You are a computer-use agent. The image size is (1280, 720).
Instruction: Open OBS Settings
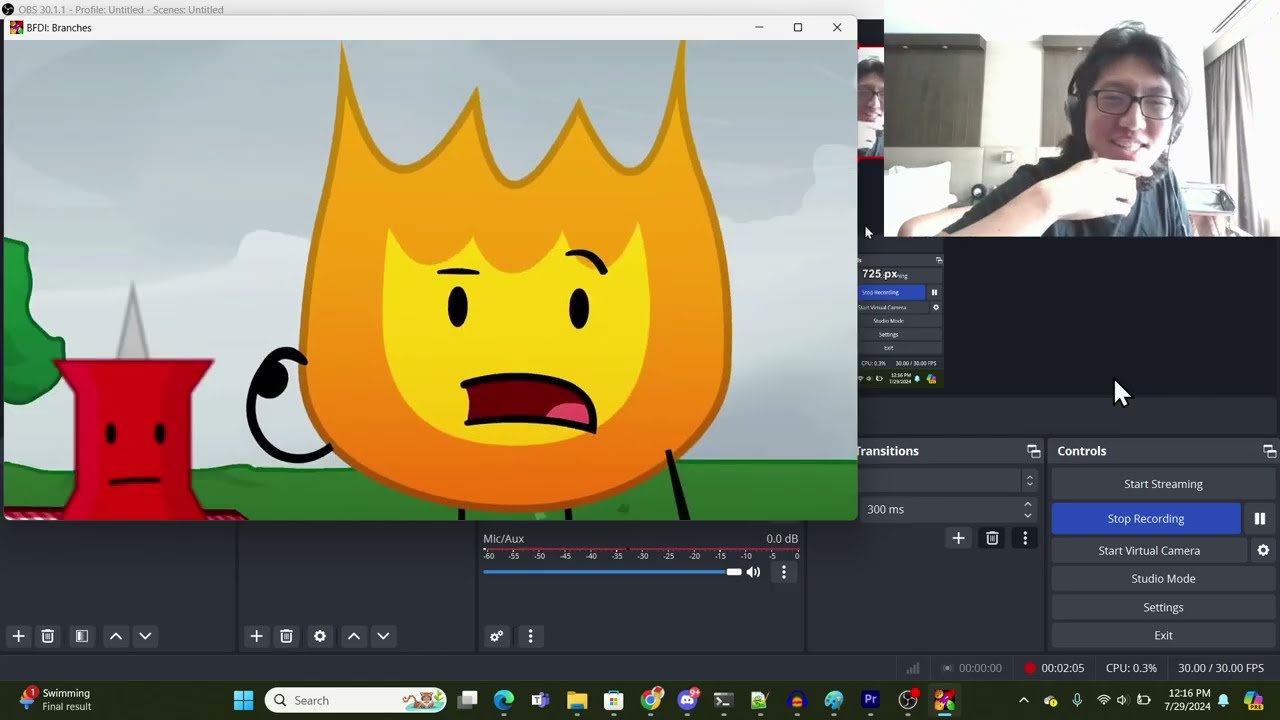point(1163,607)
